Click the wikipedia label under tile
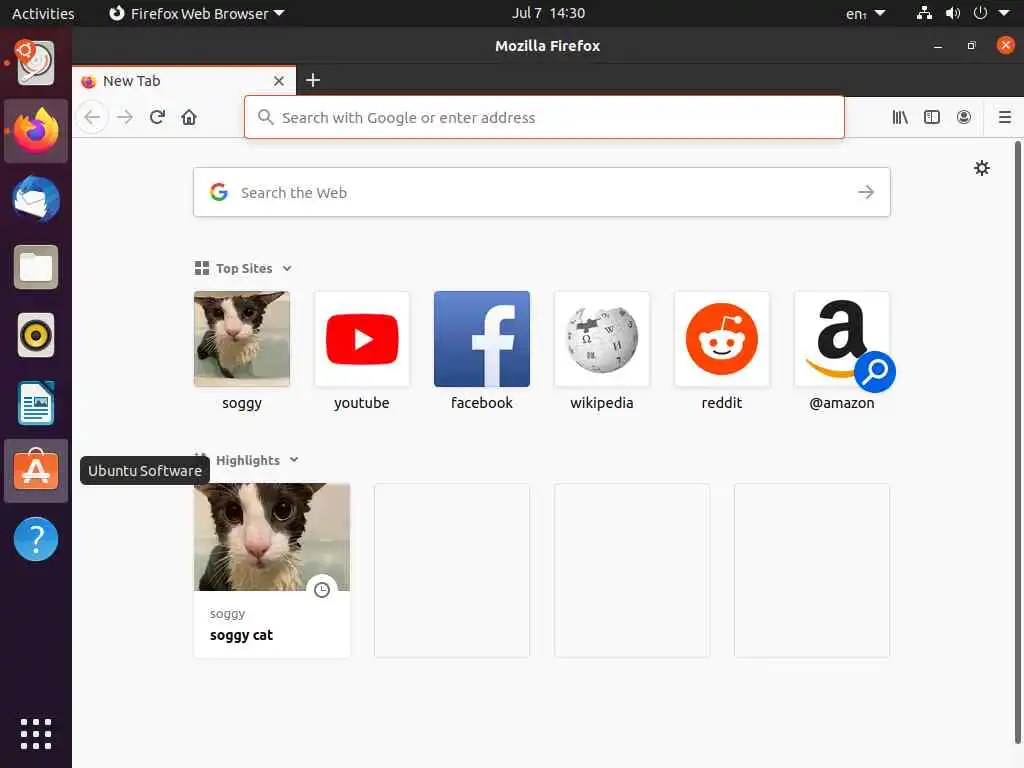Screen dimensions: 1024x768 point(601,403)
